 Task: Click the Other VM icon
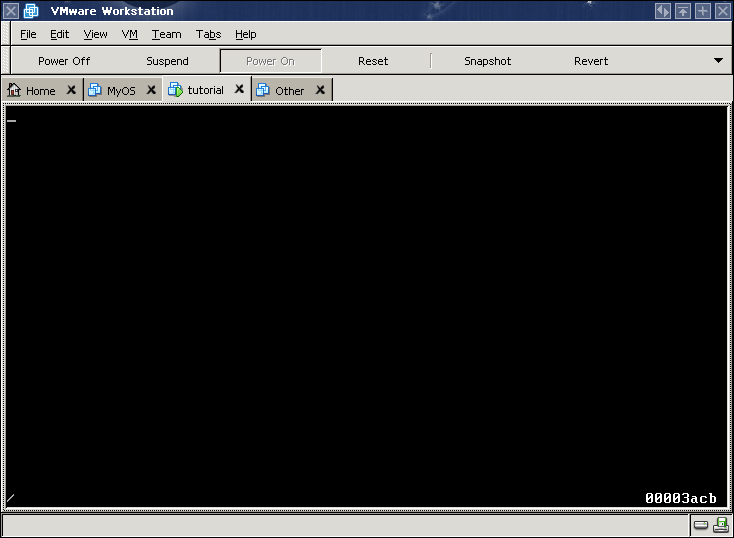pyautogui.click(x=263, y=89)
